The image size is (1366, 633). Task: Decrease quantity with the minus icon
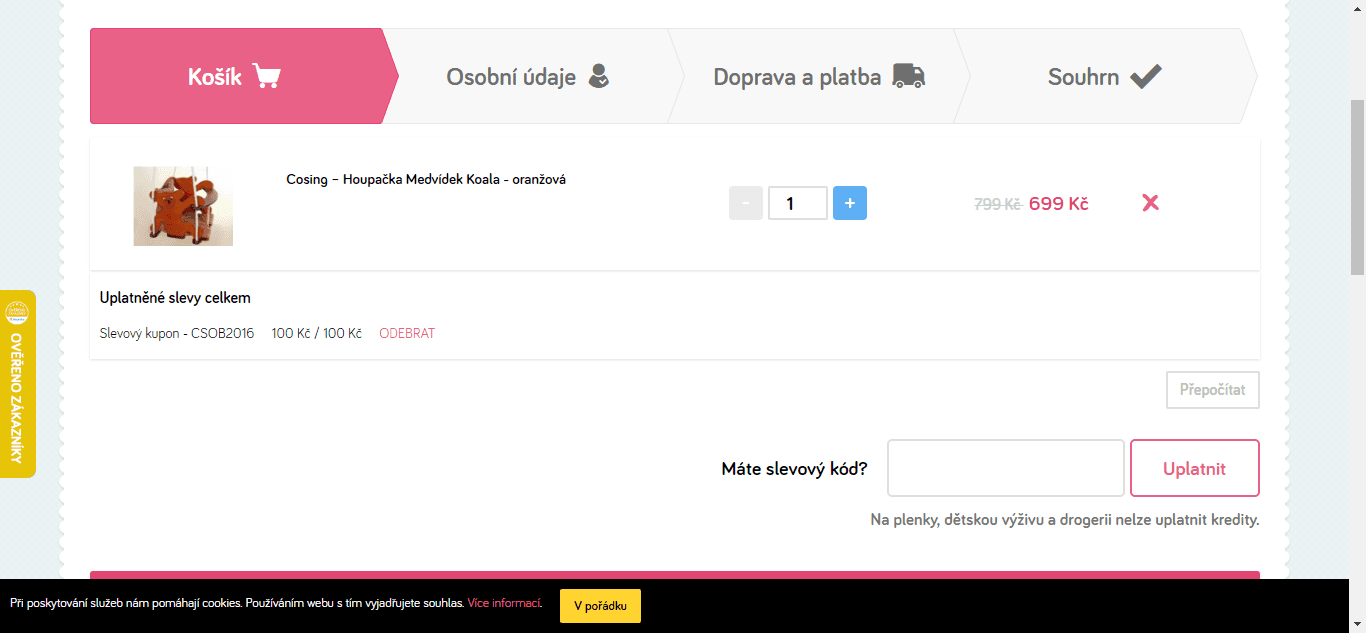click(745, 202)
